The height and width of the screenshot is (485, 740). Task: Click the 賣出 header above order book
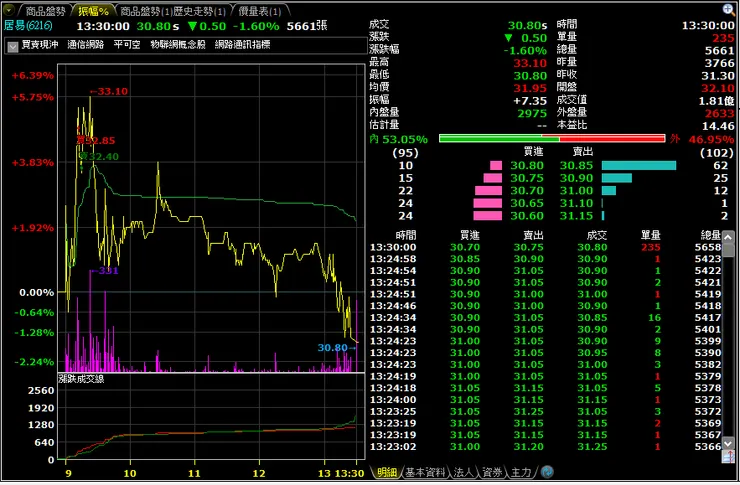click(x=582, y=152)
